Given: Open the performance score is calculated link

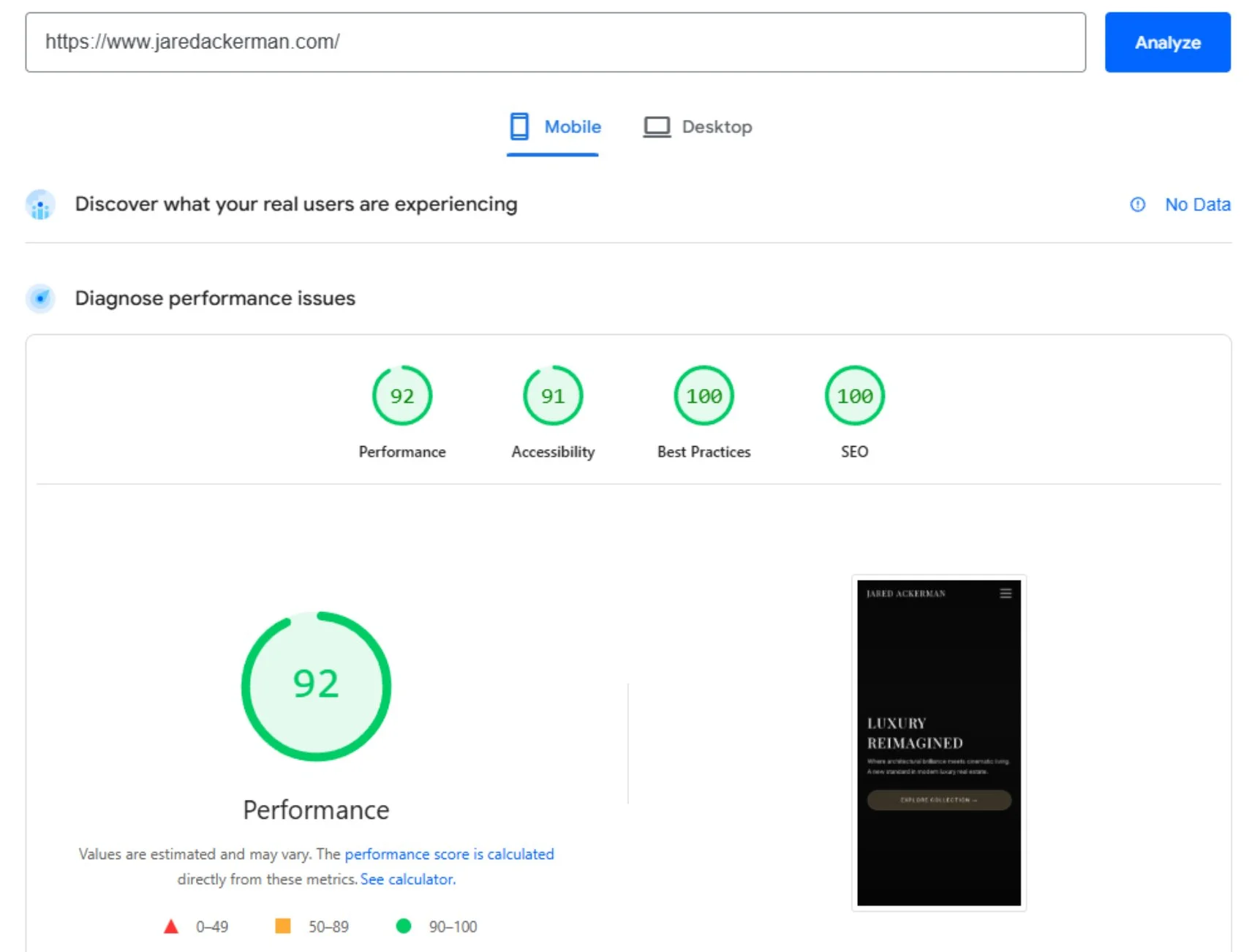Looking at the screenshot, I should pyautogui.click(x=450, y=854).
